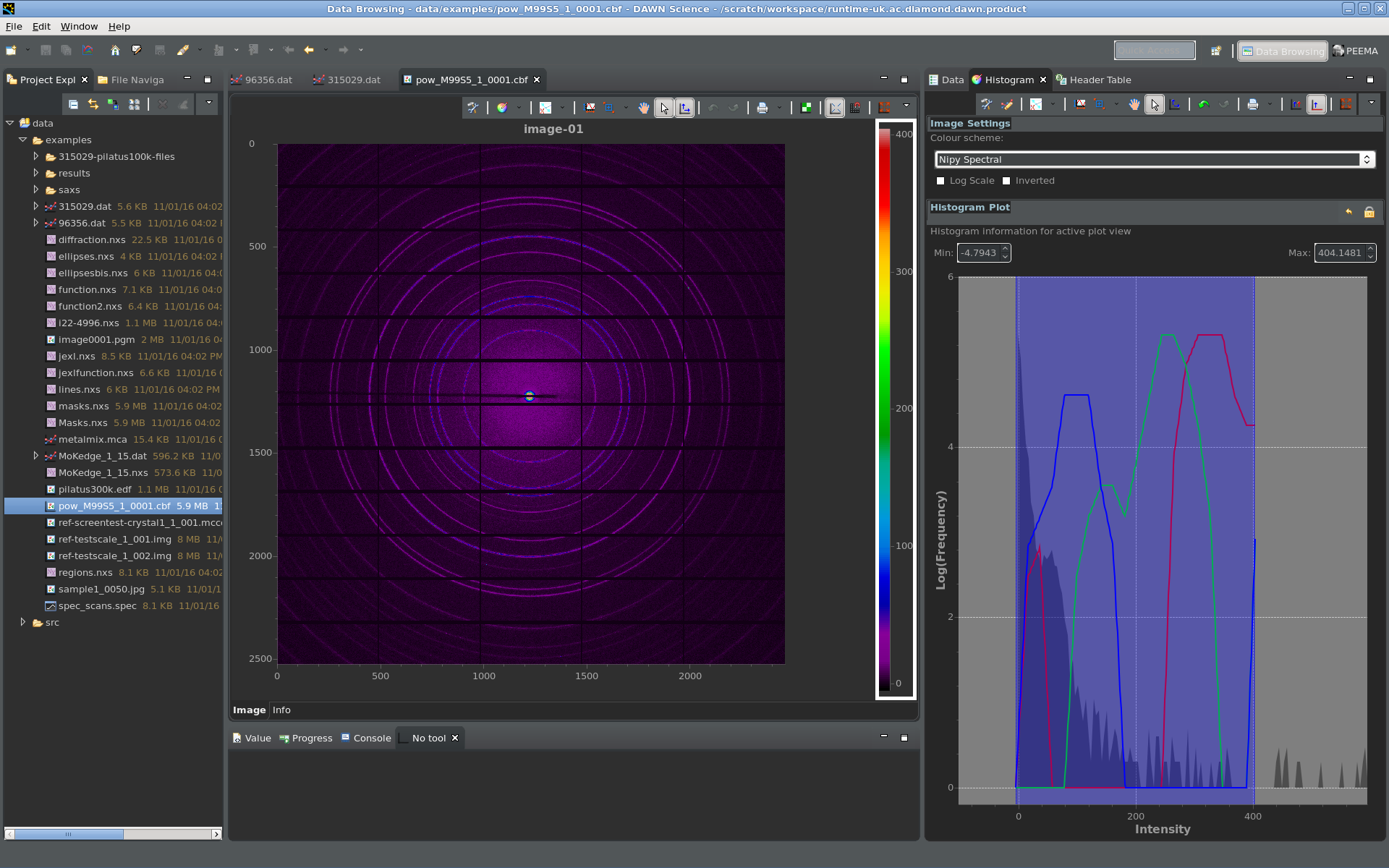Focus the Quick Access search field

[x=1155, y=51]
